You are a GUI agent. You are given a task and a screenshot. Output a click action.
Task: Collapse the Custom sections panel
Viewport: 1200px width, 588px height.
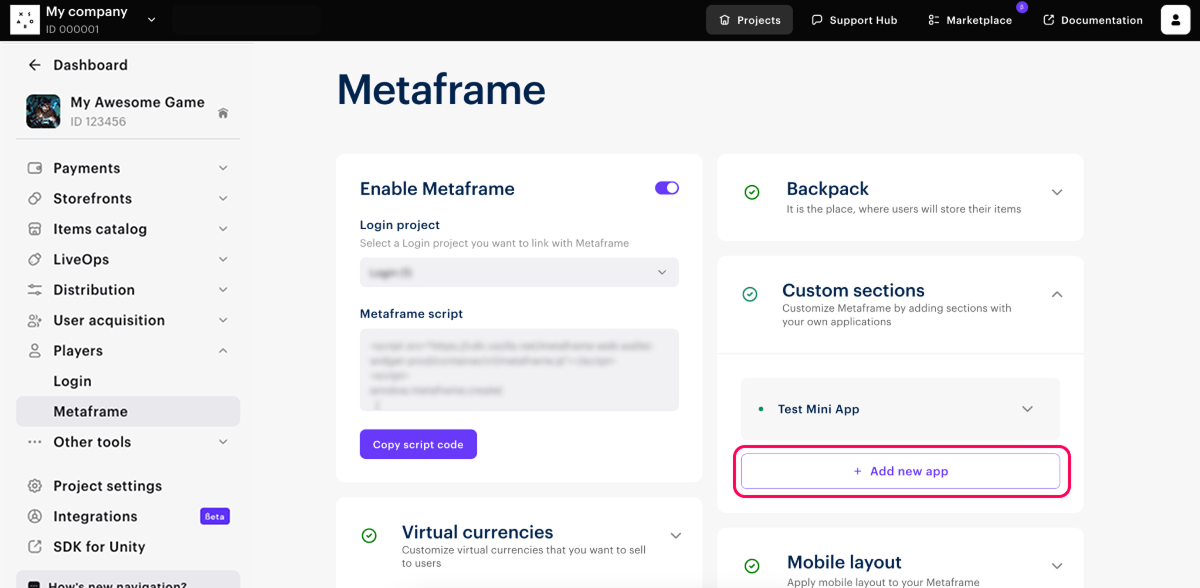1057,294
